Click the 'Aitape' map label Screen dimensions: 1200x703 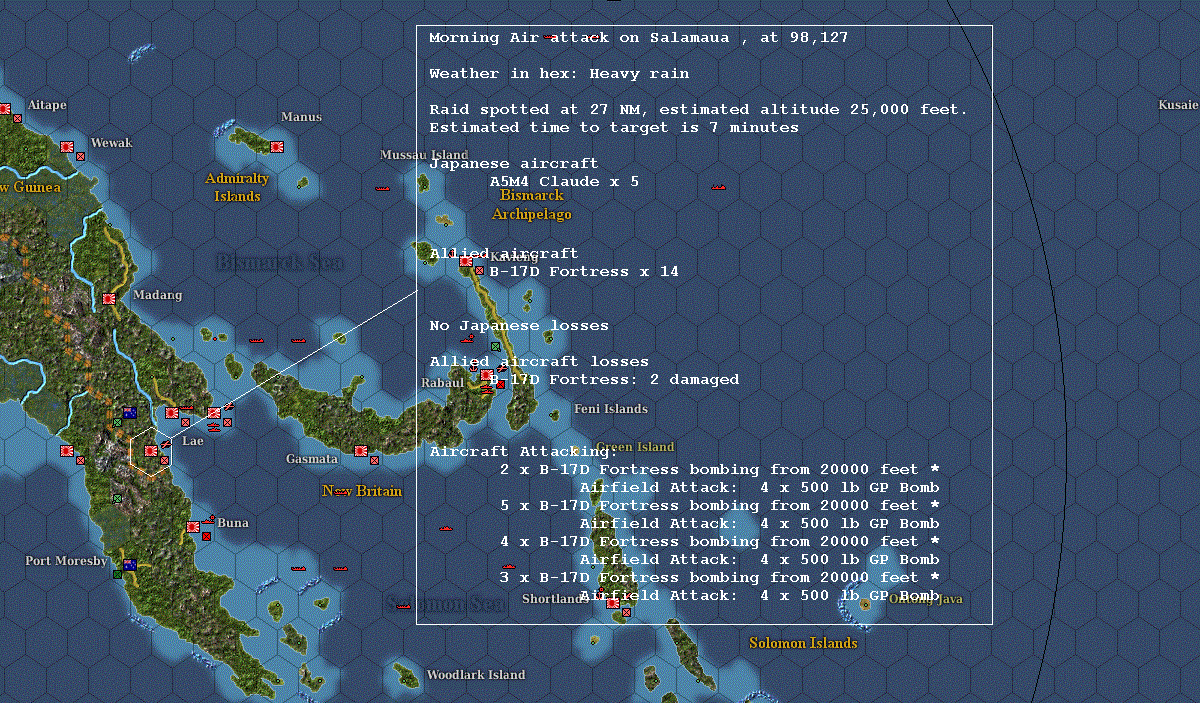pyautogui.click(x=48, y=105)
